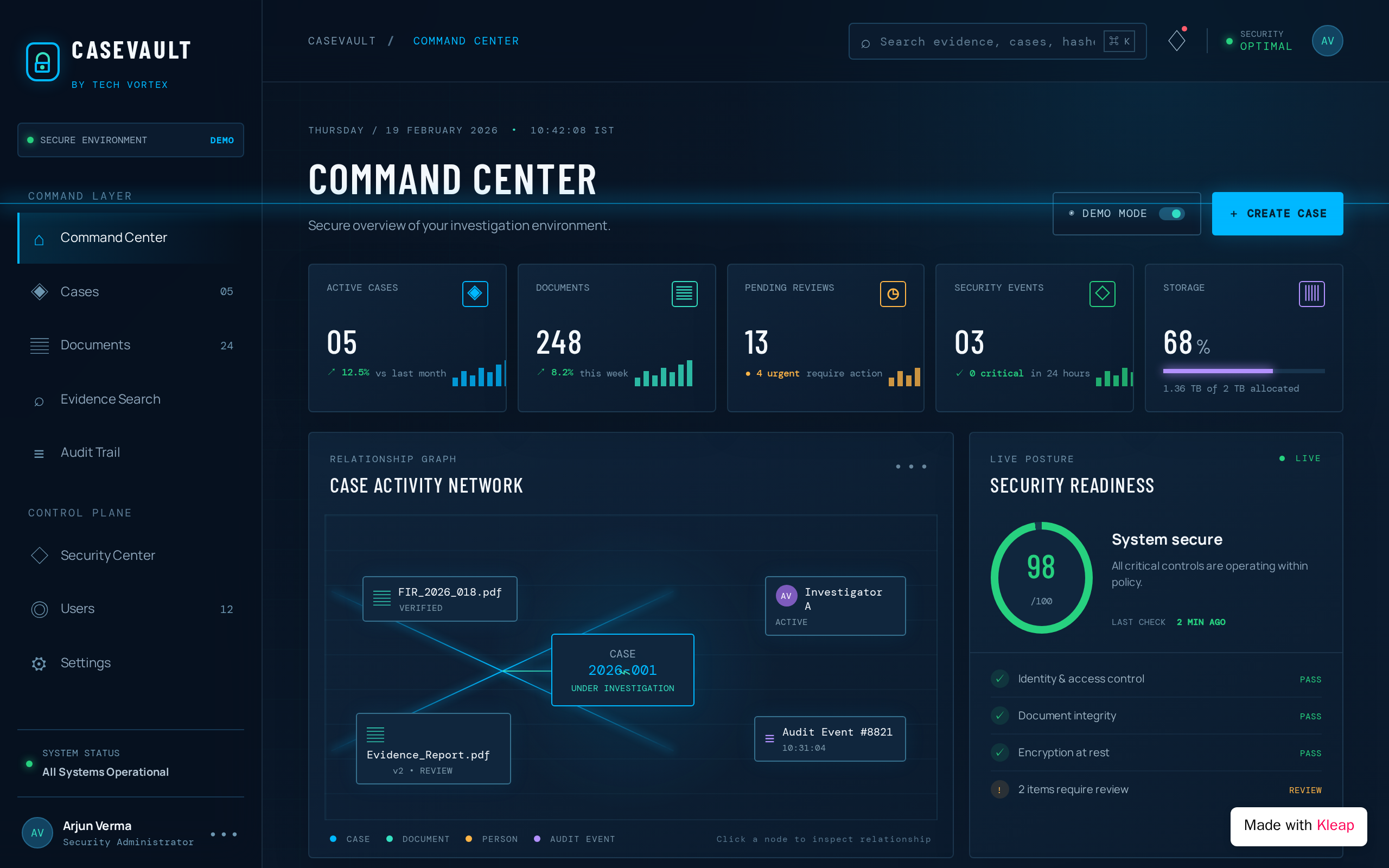Open Audit Trail page

(131, 452)
